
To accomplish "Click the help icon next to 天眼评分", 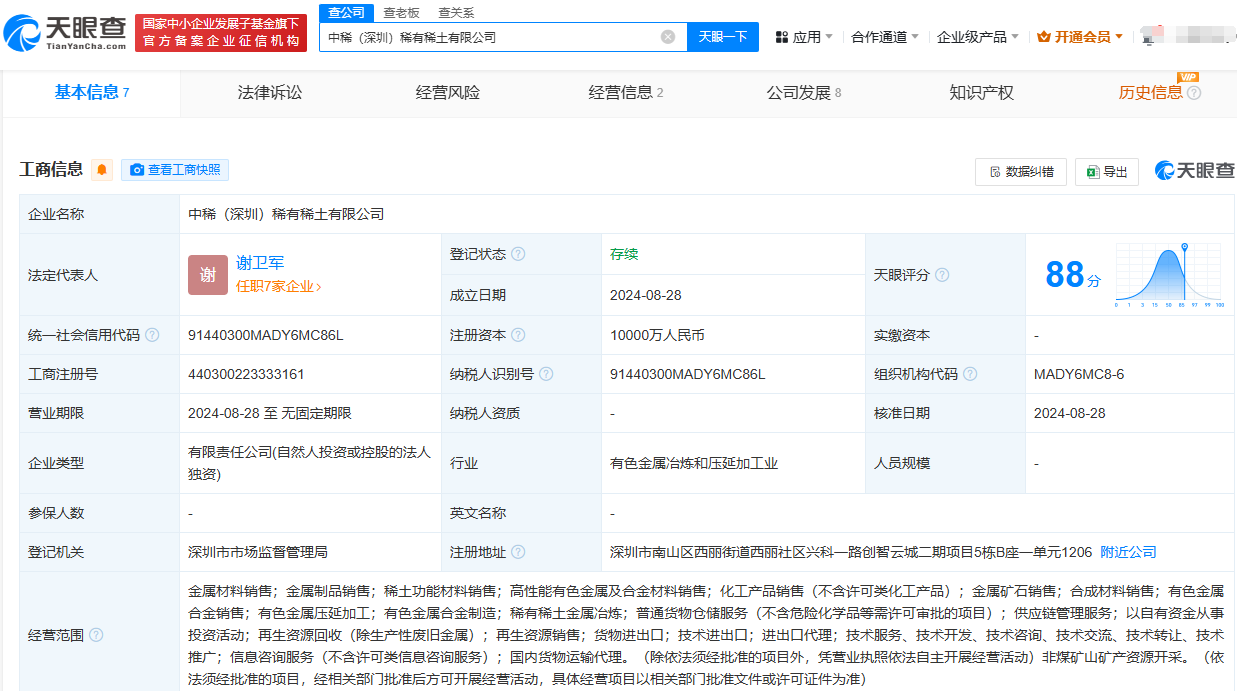I will tap(942, 275).
